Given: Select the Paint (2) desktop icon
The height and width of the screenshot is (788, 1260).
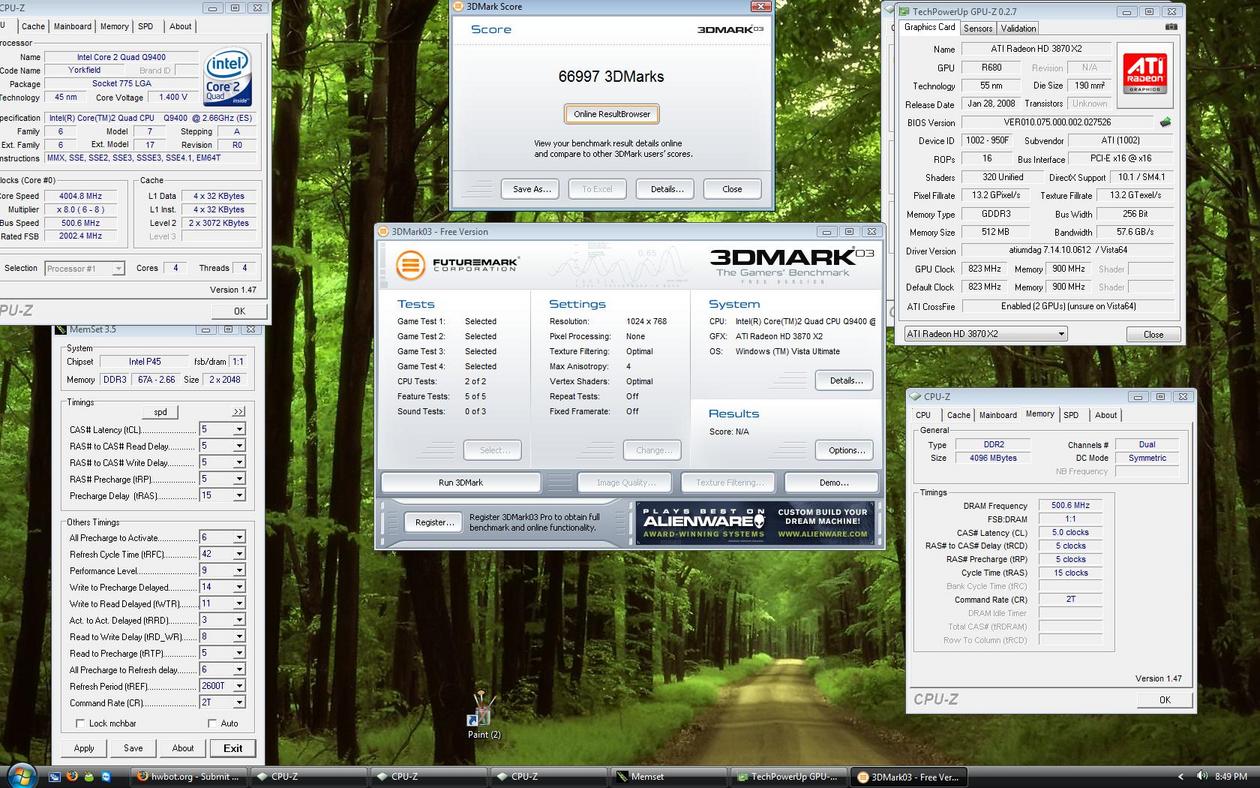Looking at the screenshot, I should coord(484,716).
